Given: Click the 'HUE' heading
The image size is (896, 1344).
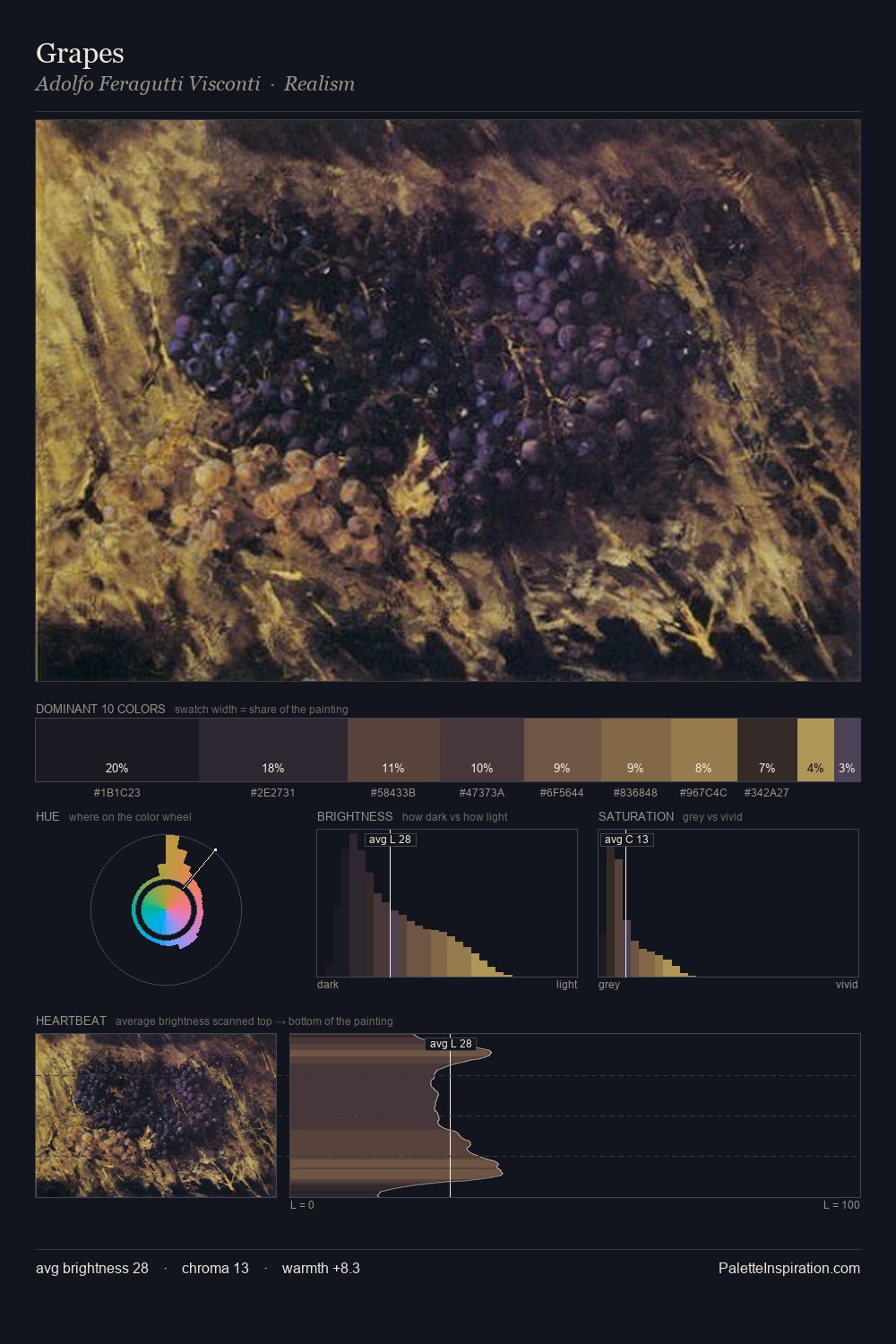Looking at the screenshot, I should coord(47,816).
